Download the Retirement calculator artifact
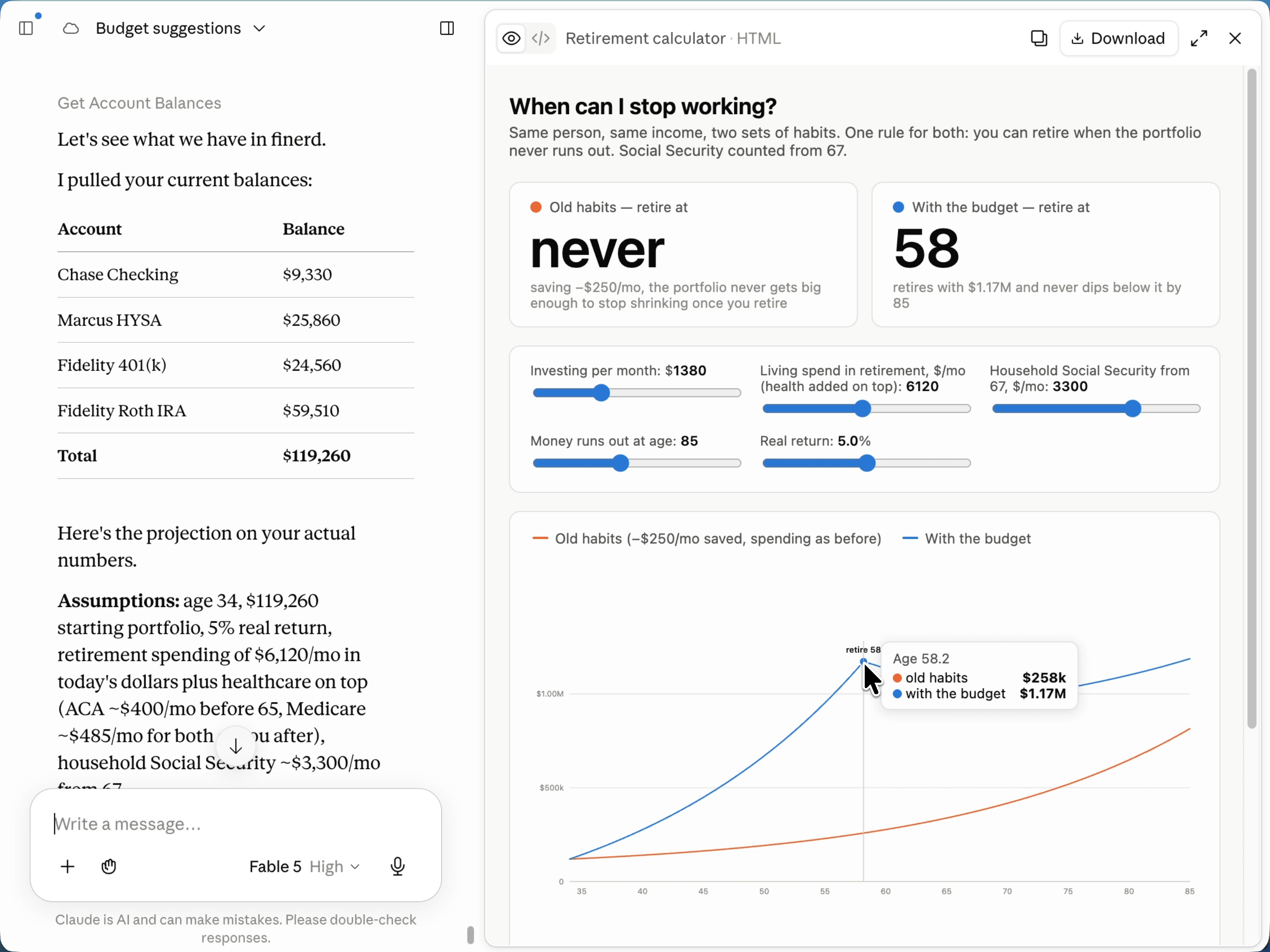This screenshot has width=1270, height=952. (1118, 38)
